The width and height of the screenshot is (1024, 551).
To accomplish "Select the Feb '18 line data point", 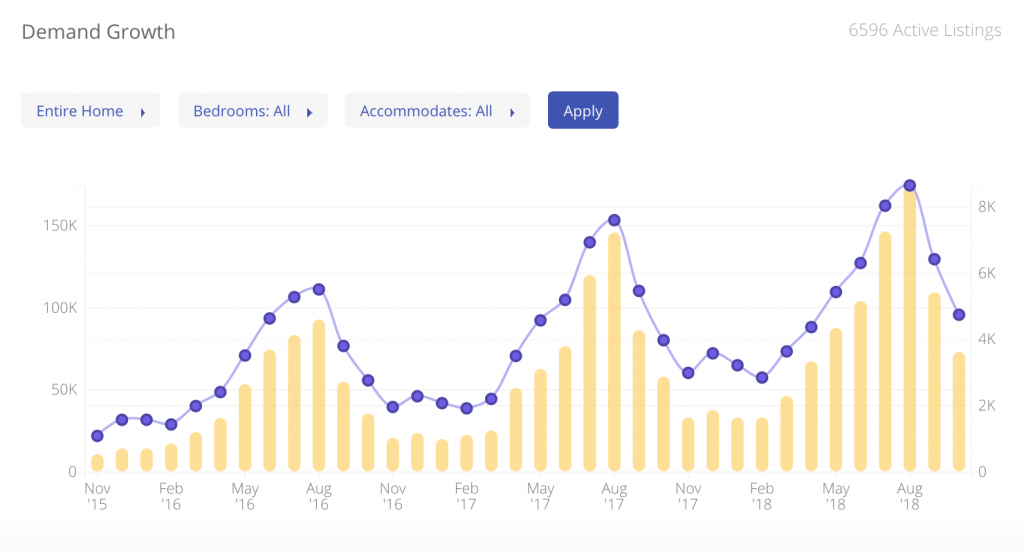I will [762, 377].
